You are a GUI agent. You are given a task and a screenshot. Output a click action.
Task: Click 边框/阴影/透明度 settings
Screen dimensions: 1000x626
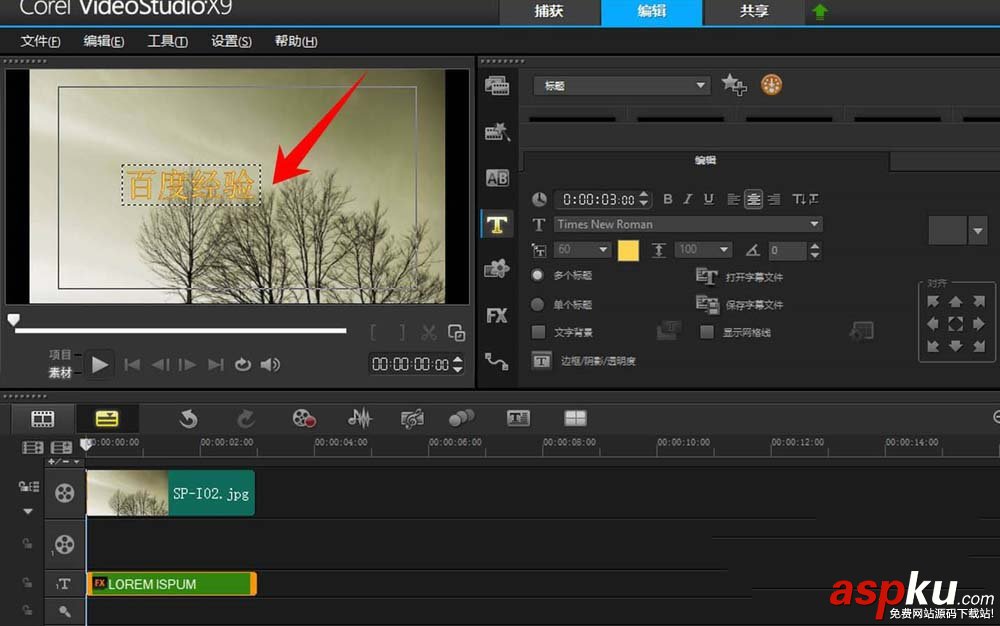point(597,359)
